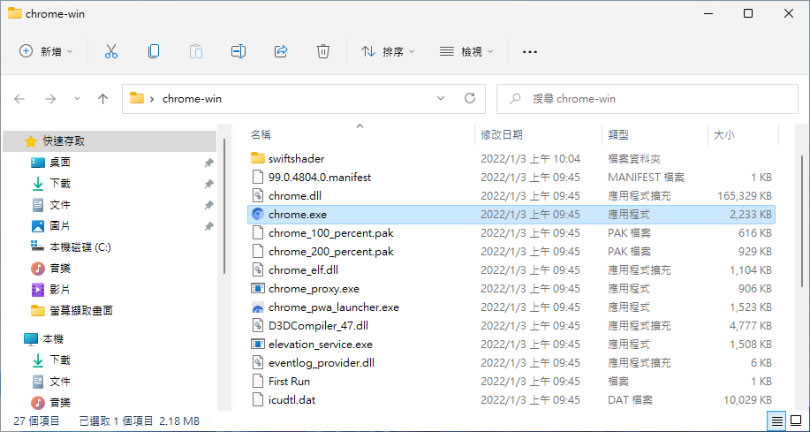Select chrome.exe Chromium icon

click(257, 214)
